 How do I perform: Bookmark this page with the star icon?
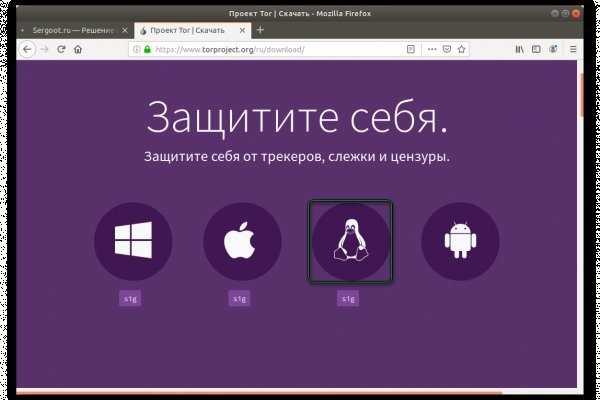tap(462, 48)
